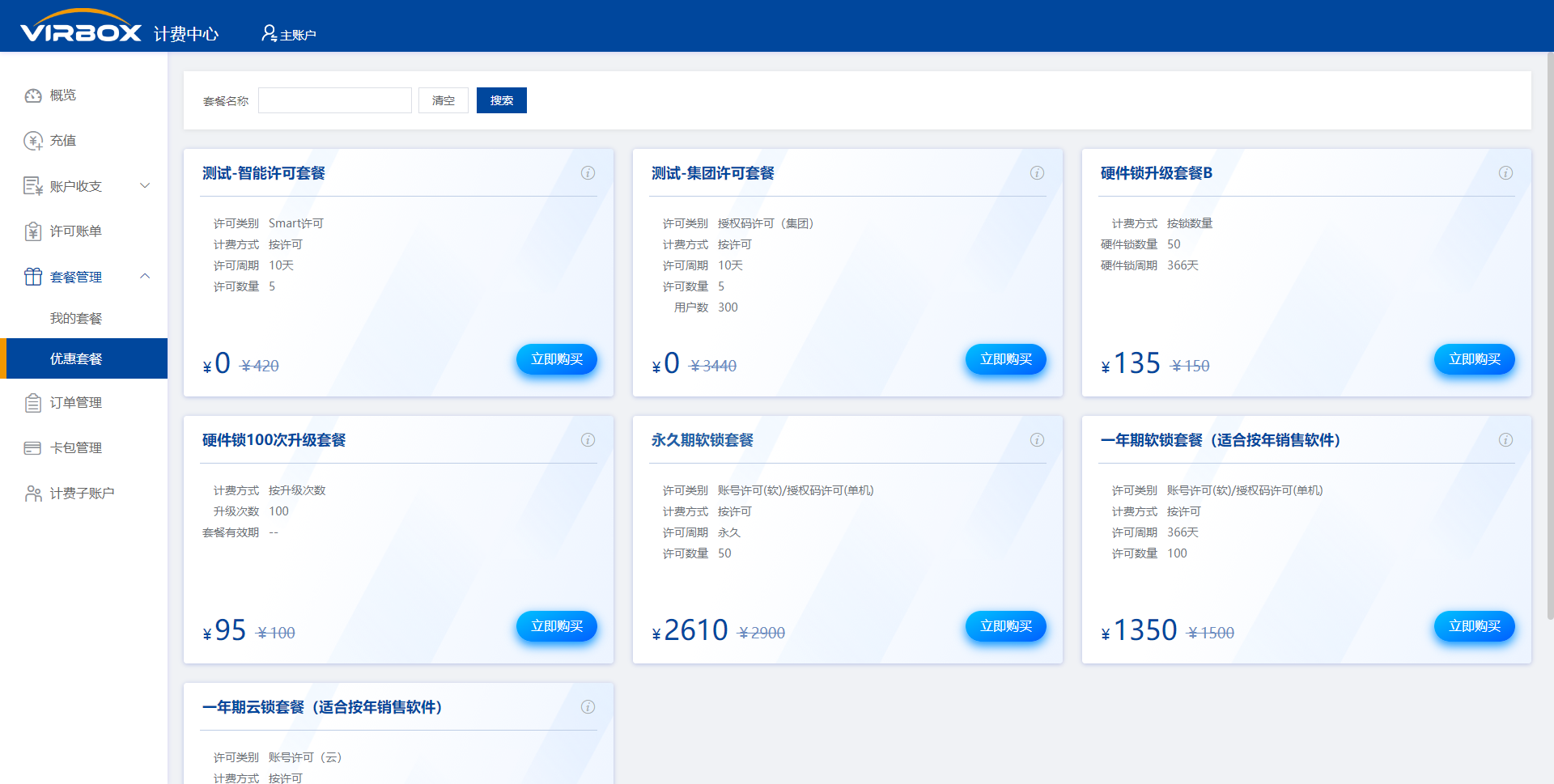Image resolution: width=1554 pixels, height=784 pixels.
Task: Buy the 硬件锁升级套餐B package now
Action: pos(1475,359)
